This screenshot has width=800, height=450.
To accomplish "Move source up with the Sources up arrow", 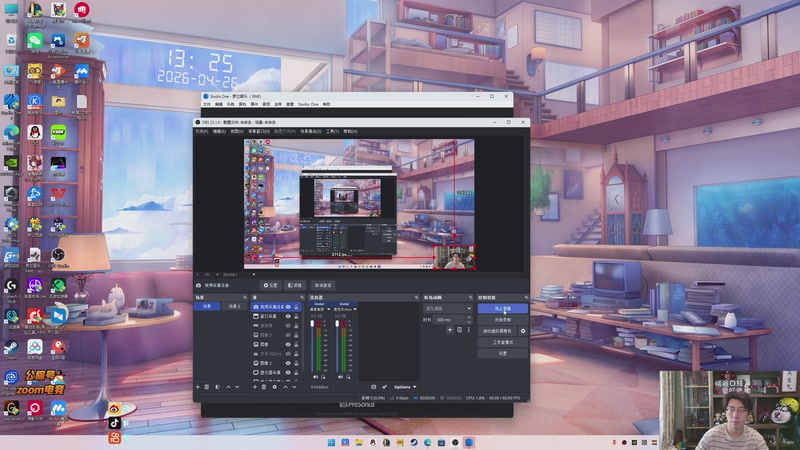I will point(285,387).
